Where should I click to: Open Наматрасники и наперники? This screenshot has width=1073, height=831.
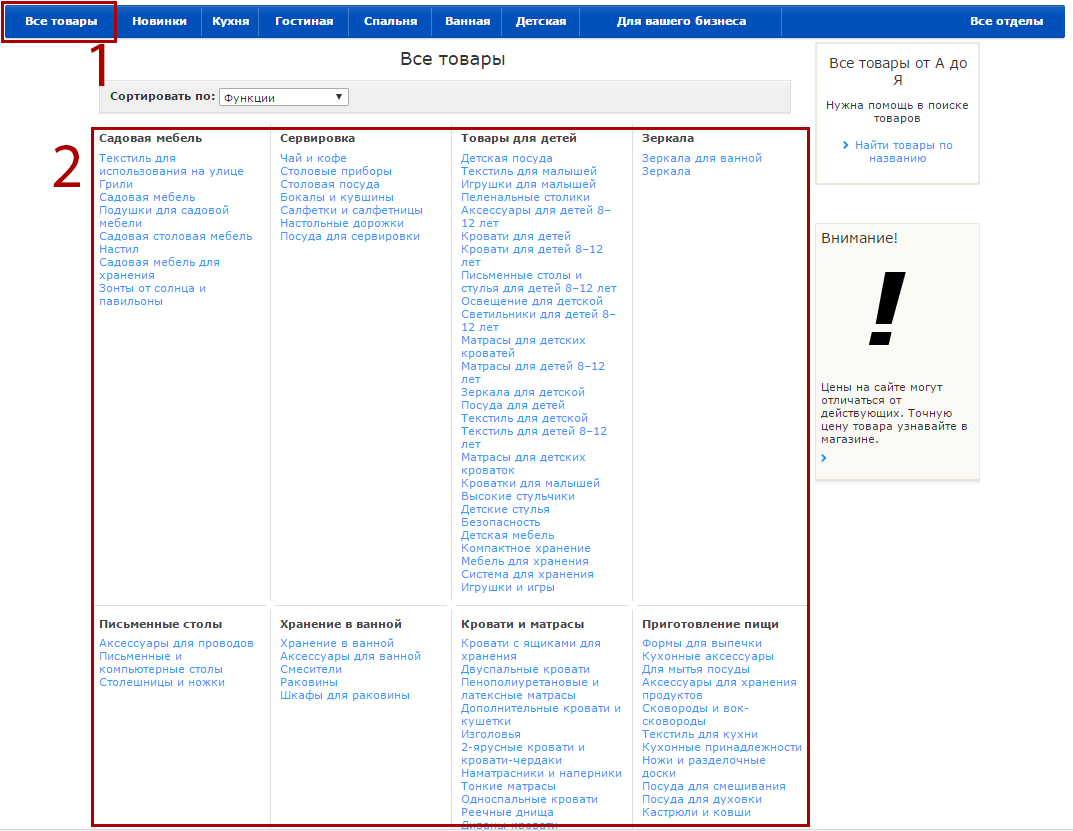(x=541, y=774)
